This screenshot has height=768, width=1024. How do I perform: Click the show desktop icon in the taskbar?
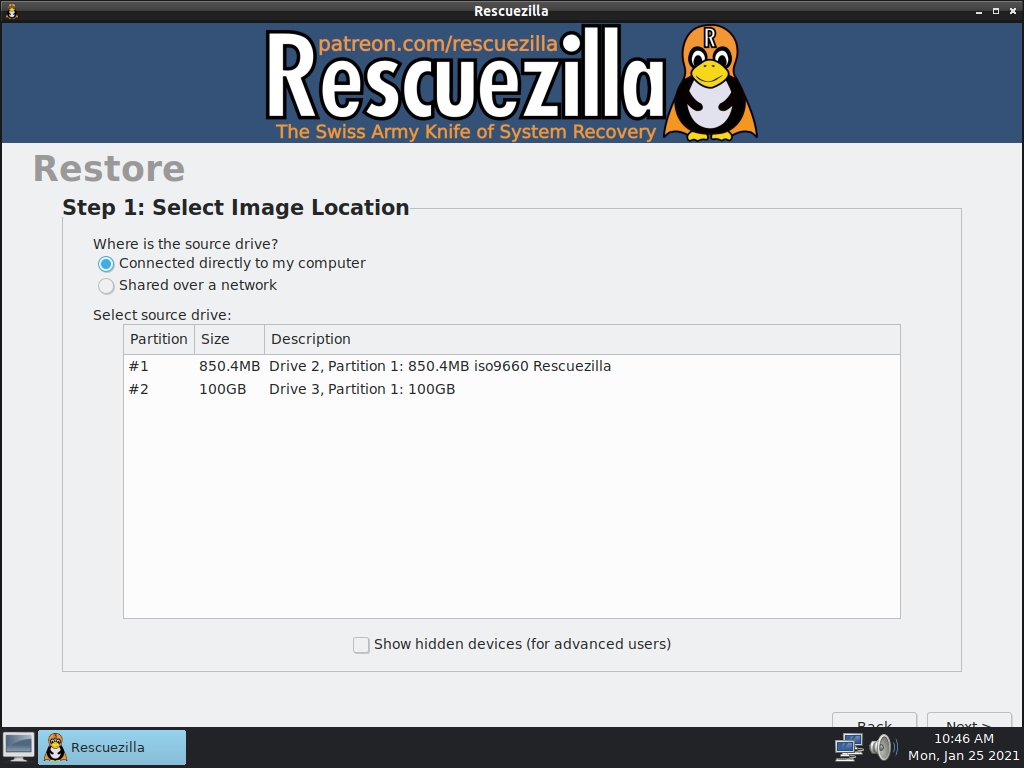(x=19, y=747)
